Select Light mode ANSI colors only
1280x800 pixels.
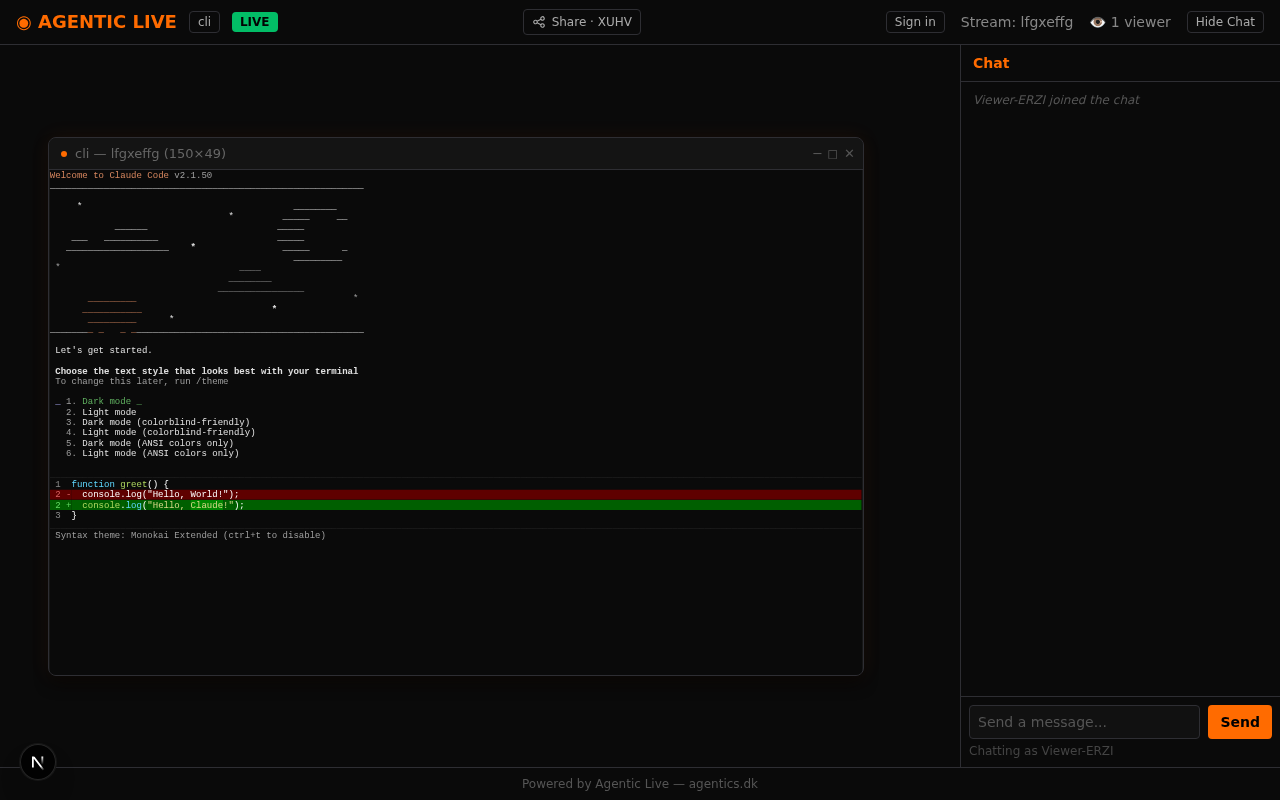click(x=160, y=454)
